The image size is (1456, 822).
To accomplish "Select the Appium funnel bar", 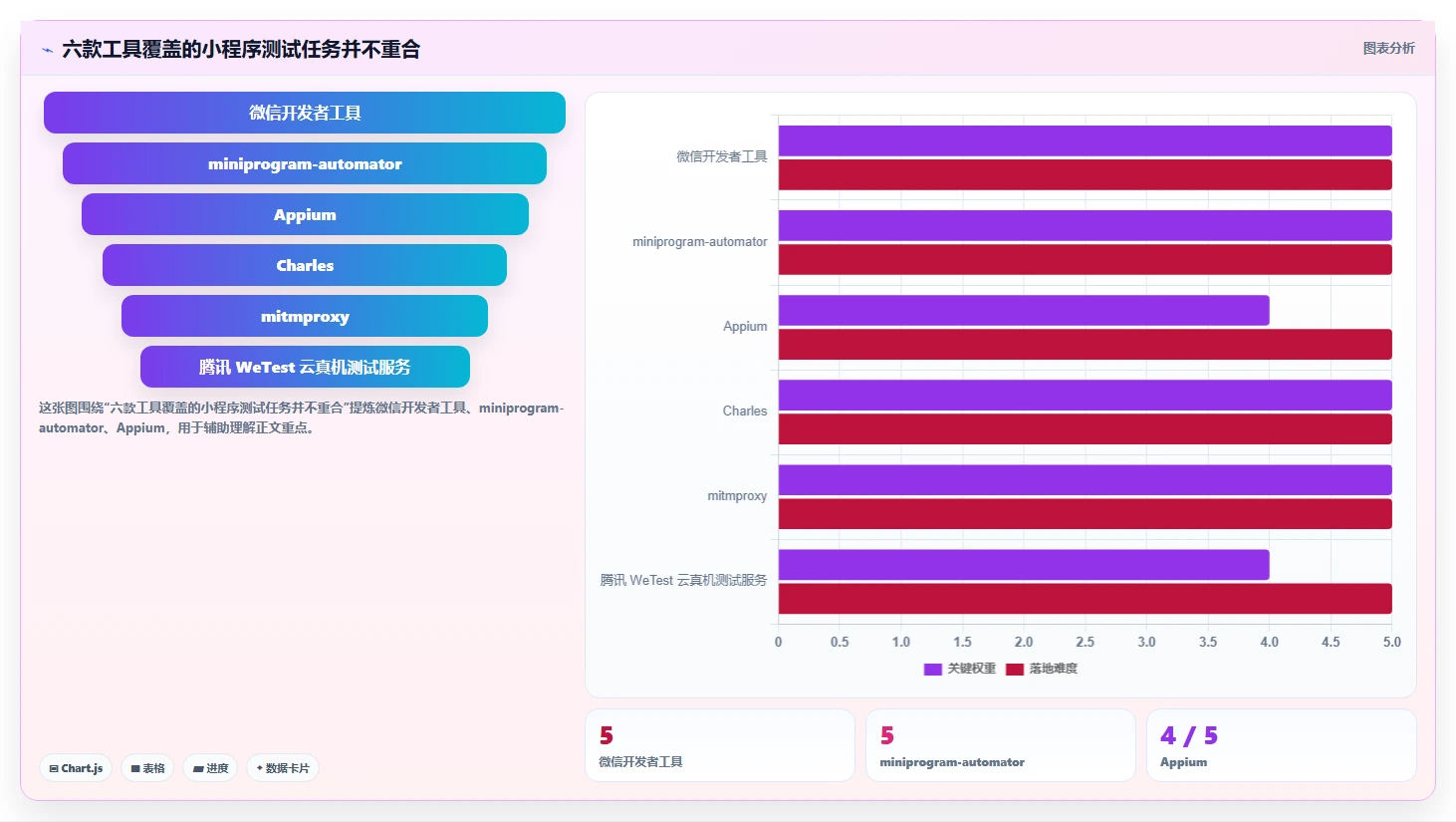I will tap(305, 214).
